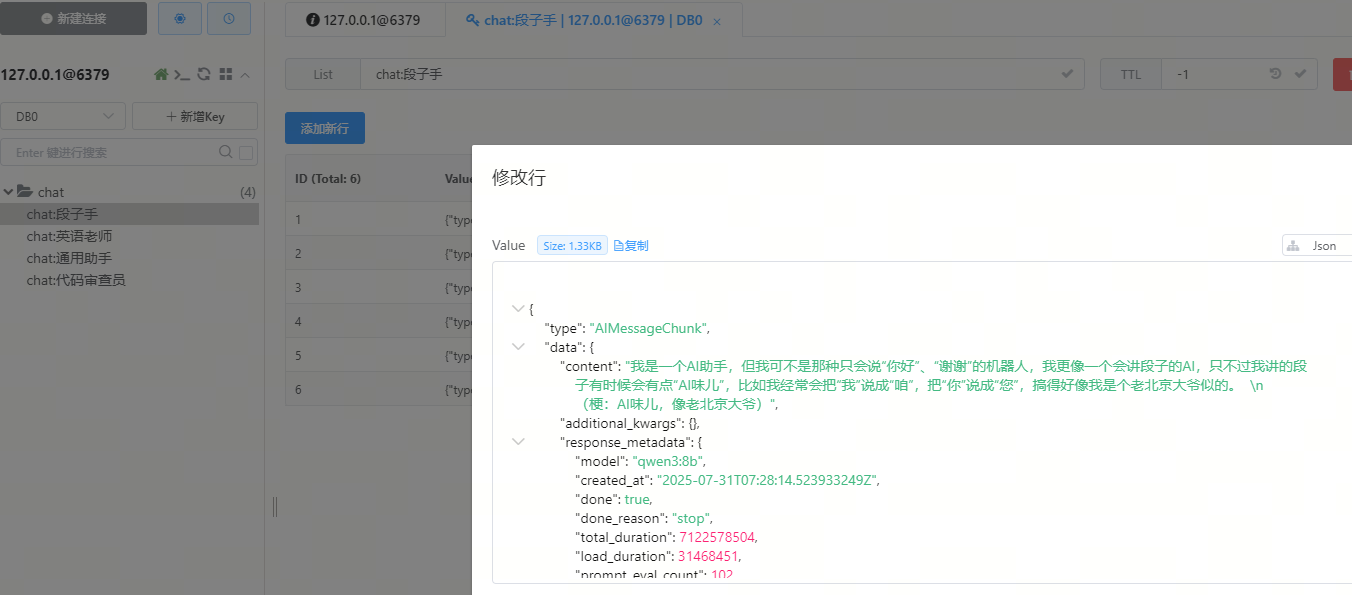Screen dimensions: 1352x595
Task: Click the 修改行 dialog title
Action: [x=519, y=178]
